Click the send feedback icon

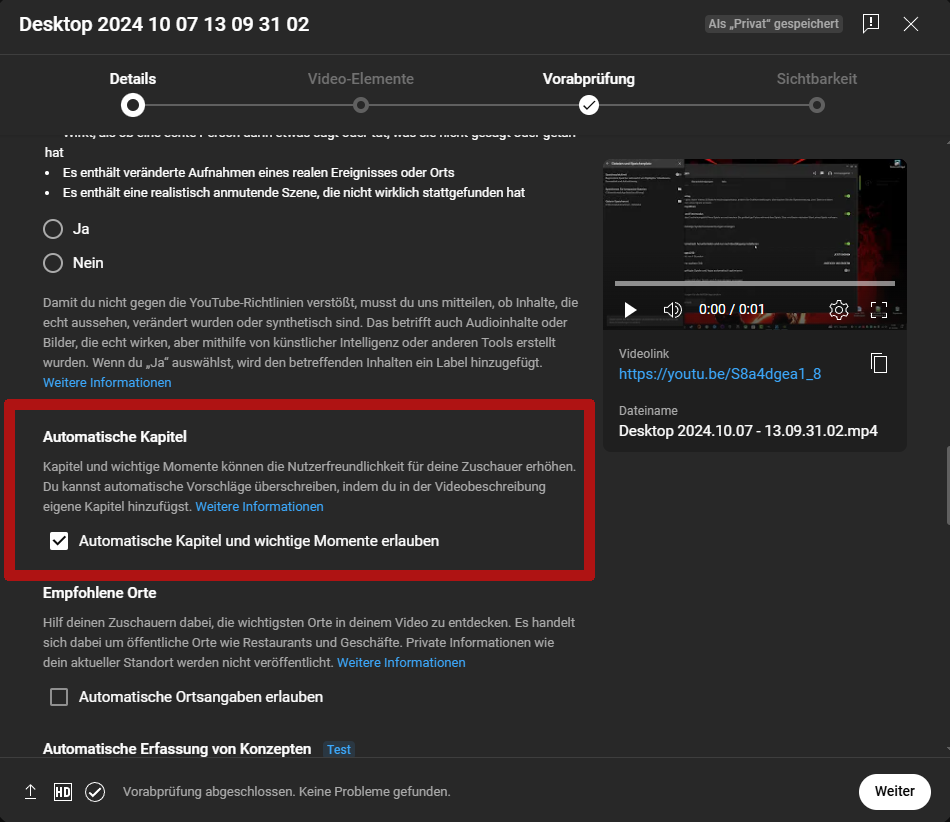(871, 24)
